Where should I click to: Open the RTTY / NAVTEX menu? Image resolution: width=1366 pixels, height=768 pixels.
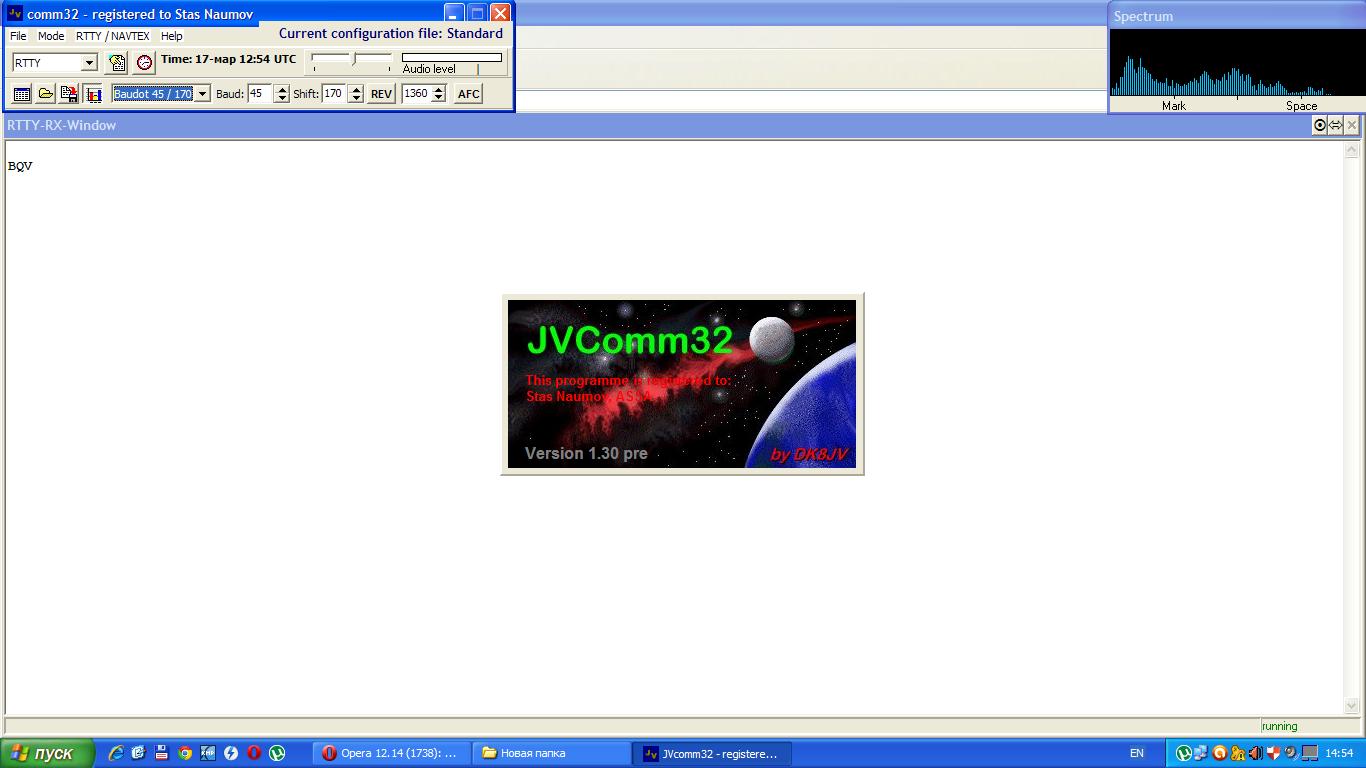pos(112,36)
